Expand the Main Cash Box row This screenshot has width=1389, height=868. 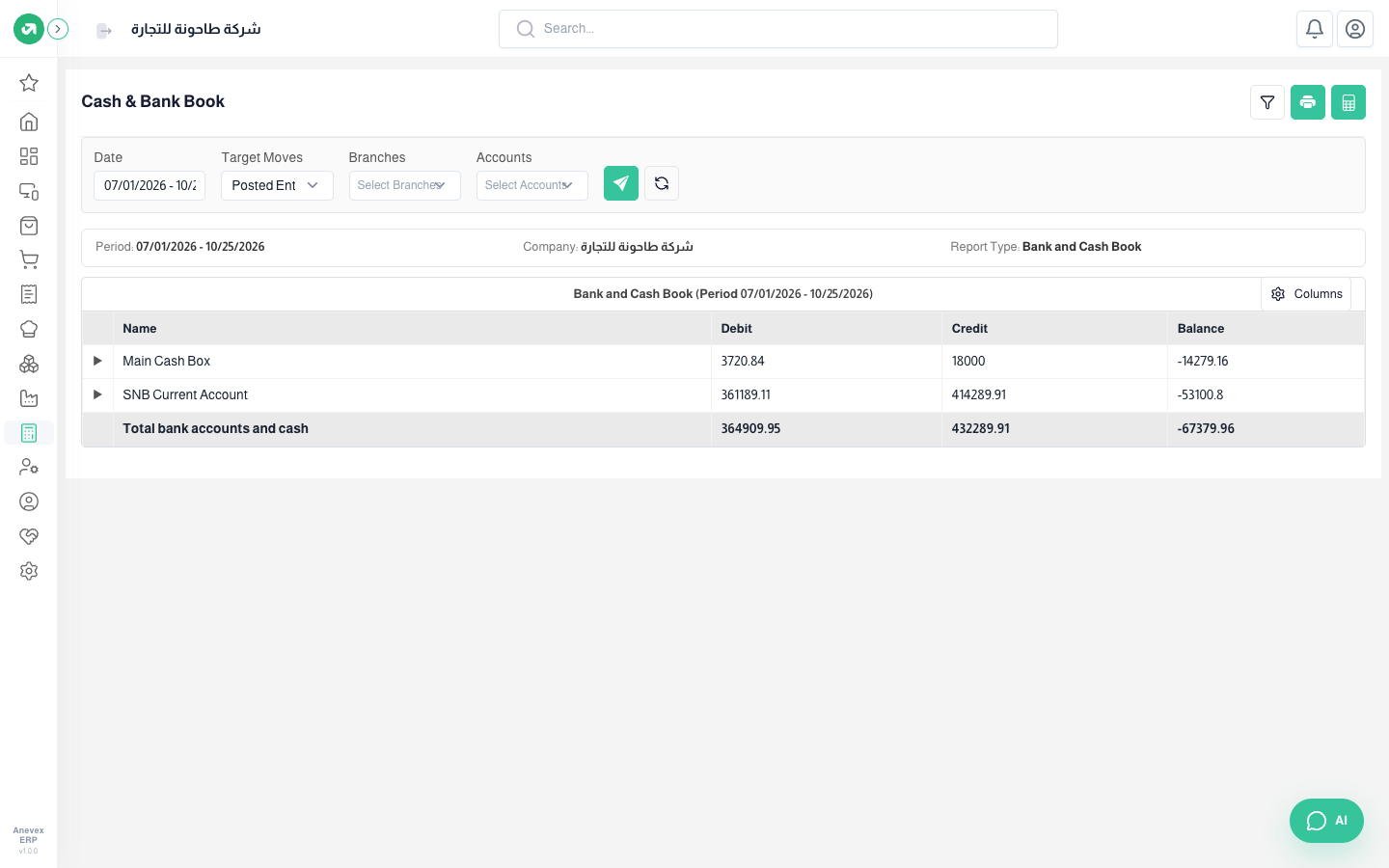(x=97, y=361)
